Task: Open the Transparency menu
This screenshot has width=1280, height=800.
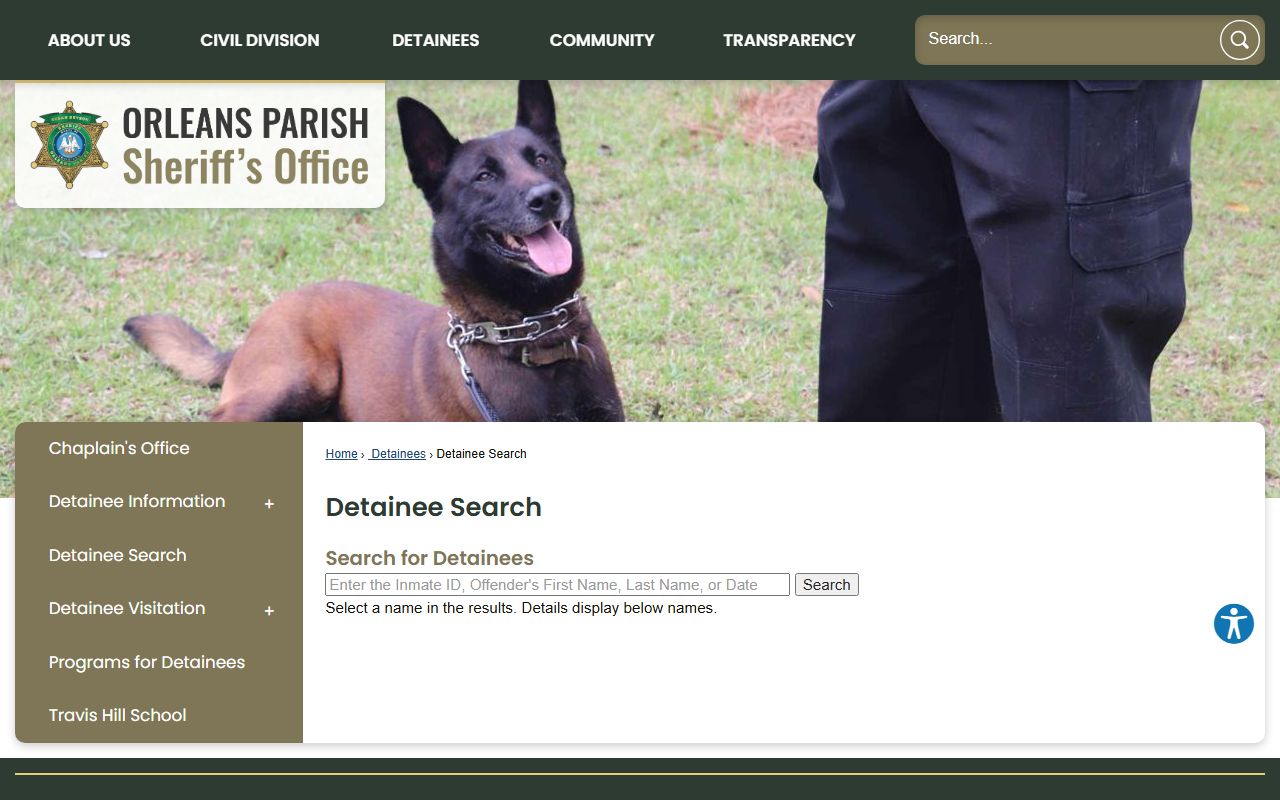Action: pyautogui.click(x=789, y=40)
